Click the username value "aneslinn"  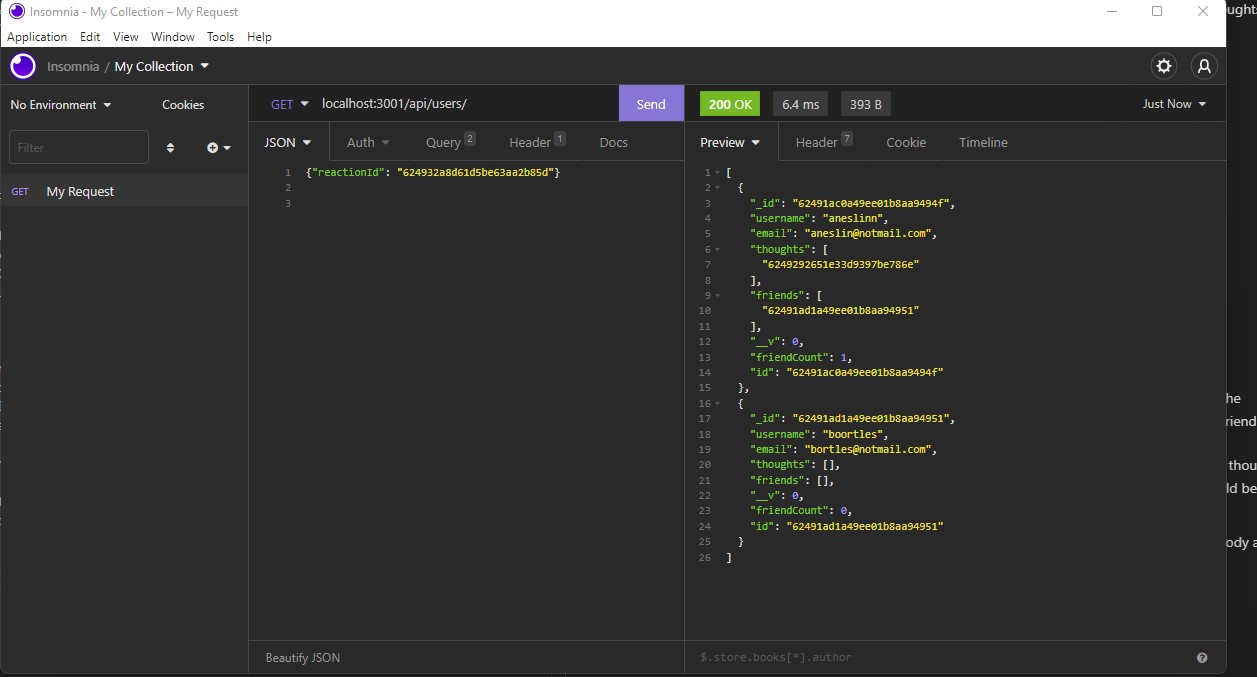[853, 219]
